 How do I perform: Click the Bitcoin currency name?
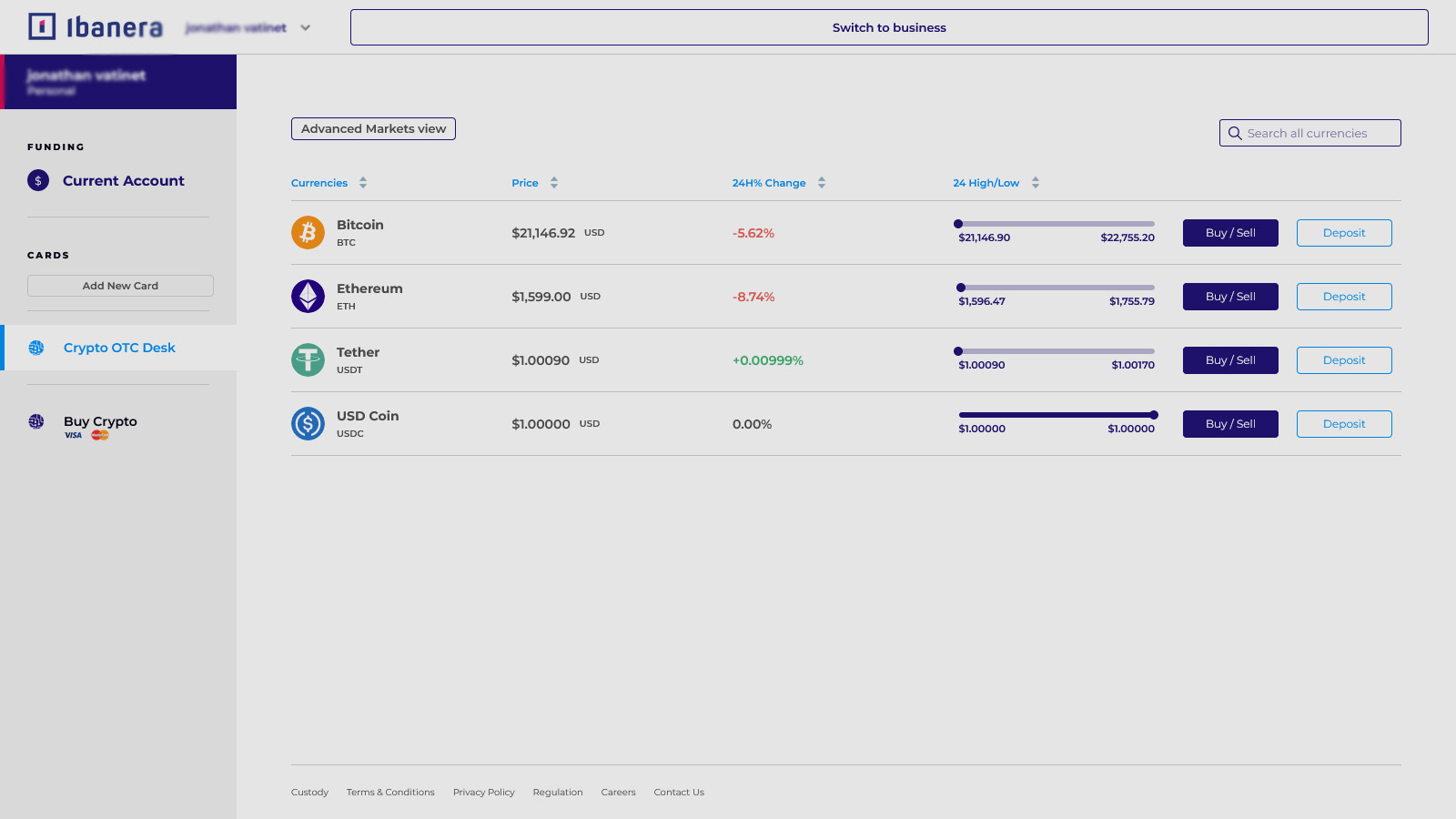[360, 225]
